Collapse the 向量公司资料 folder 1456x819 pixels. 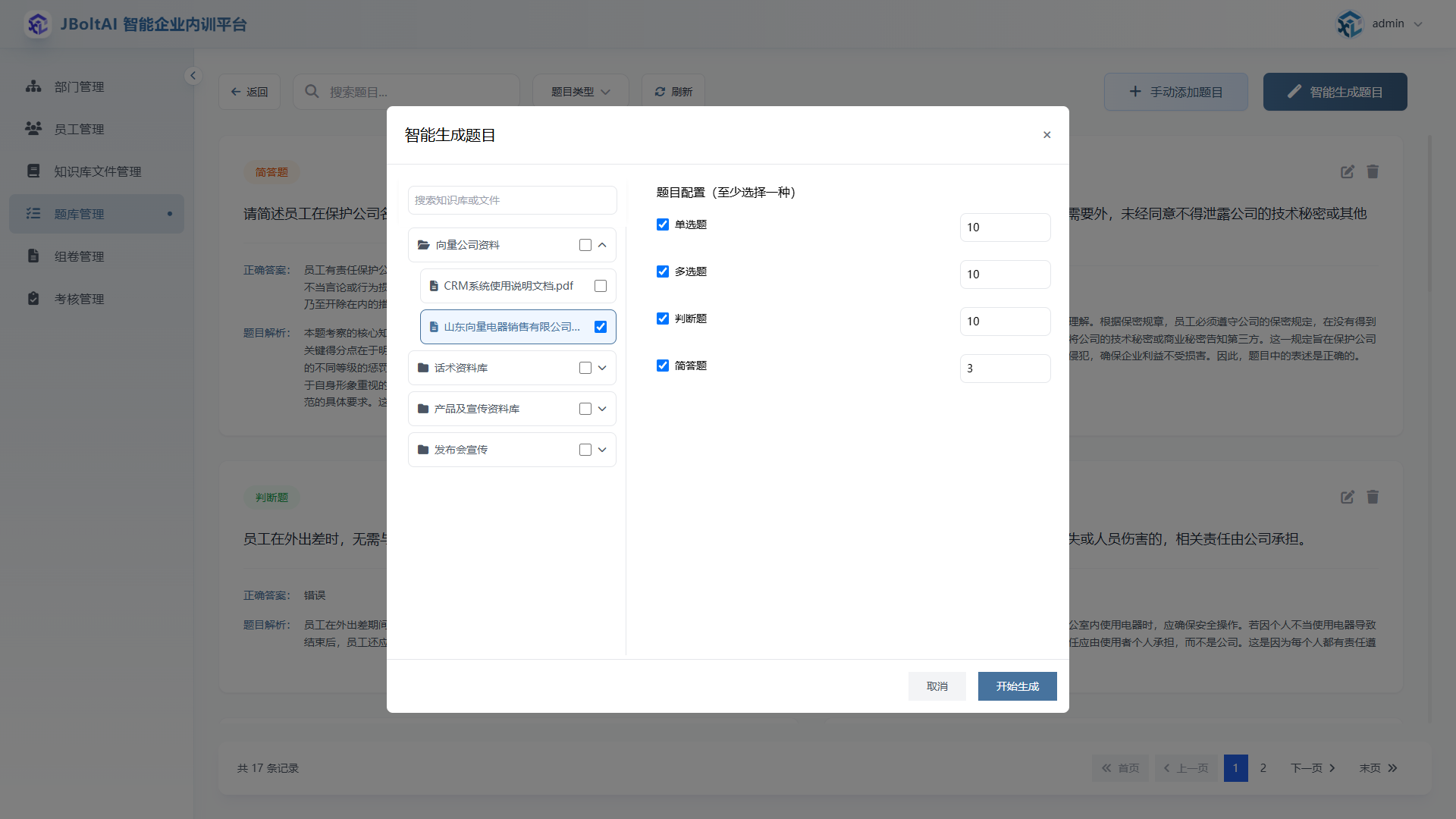(602, 245)
